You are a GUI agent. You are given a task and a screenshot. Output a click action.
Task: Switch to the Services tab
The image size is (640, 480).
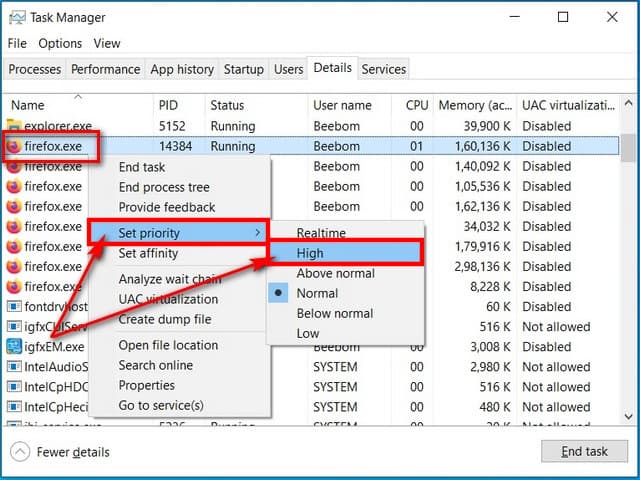click(x=384, y=69)
